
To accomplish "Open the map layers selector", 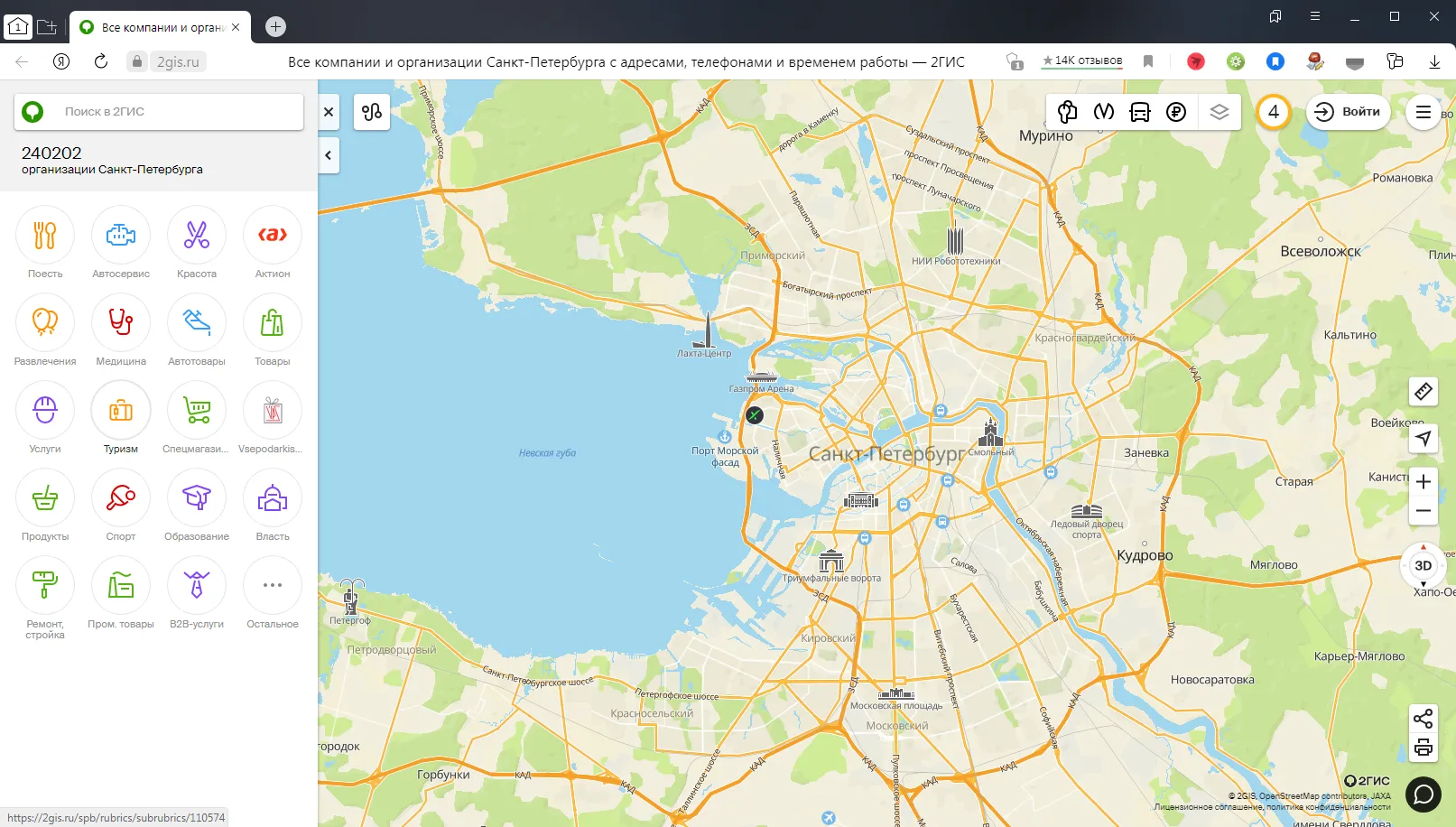I will click(x=1220, y=112).
